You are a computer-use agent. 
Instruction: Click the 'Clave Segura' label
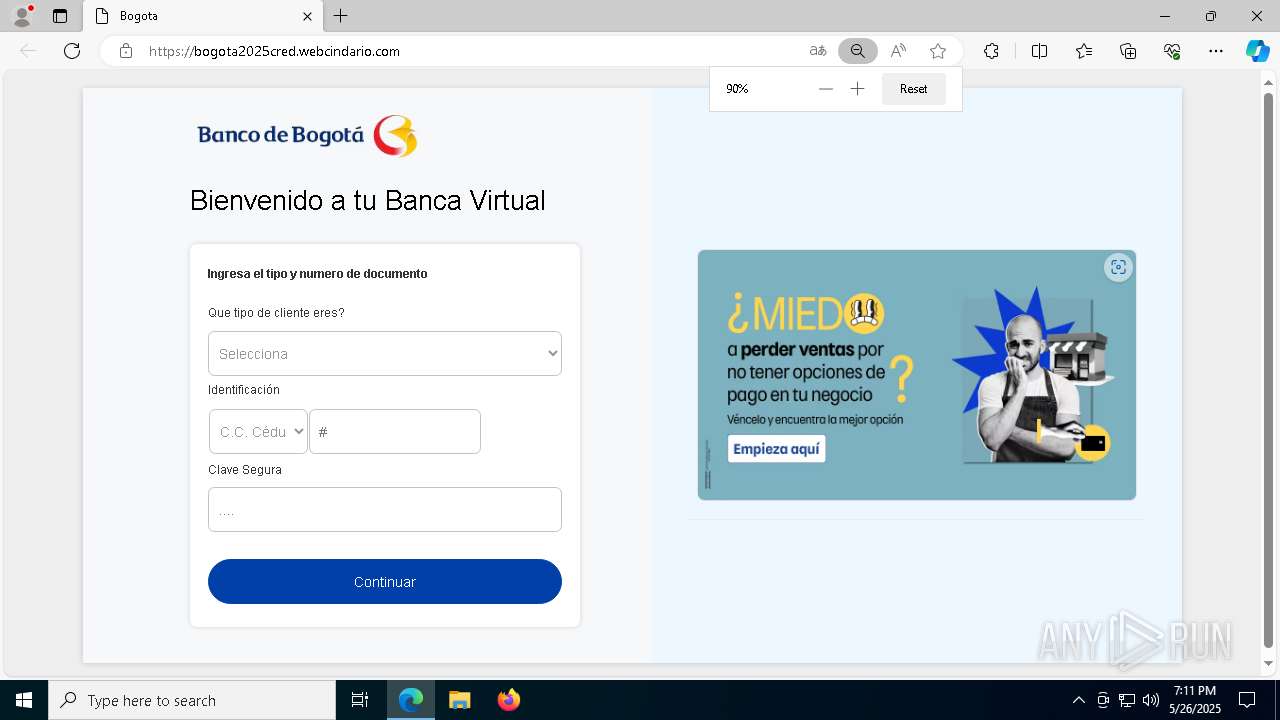[x=245, y=470]
